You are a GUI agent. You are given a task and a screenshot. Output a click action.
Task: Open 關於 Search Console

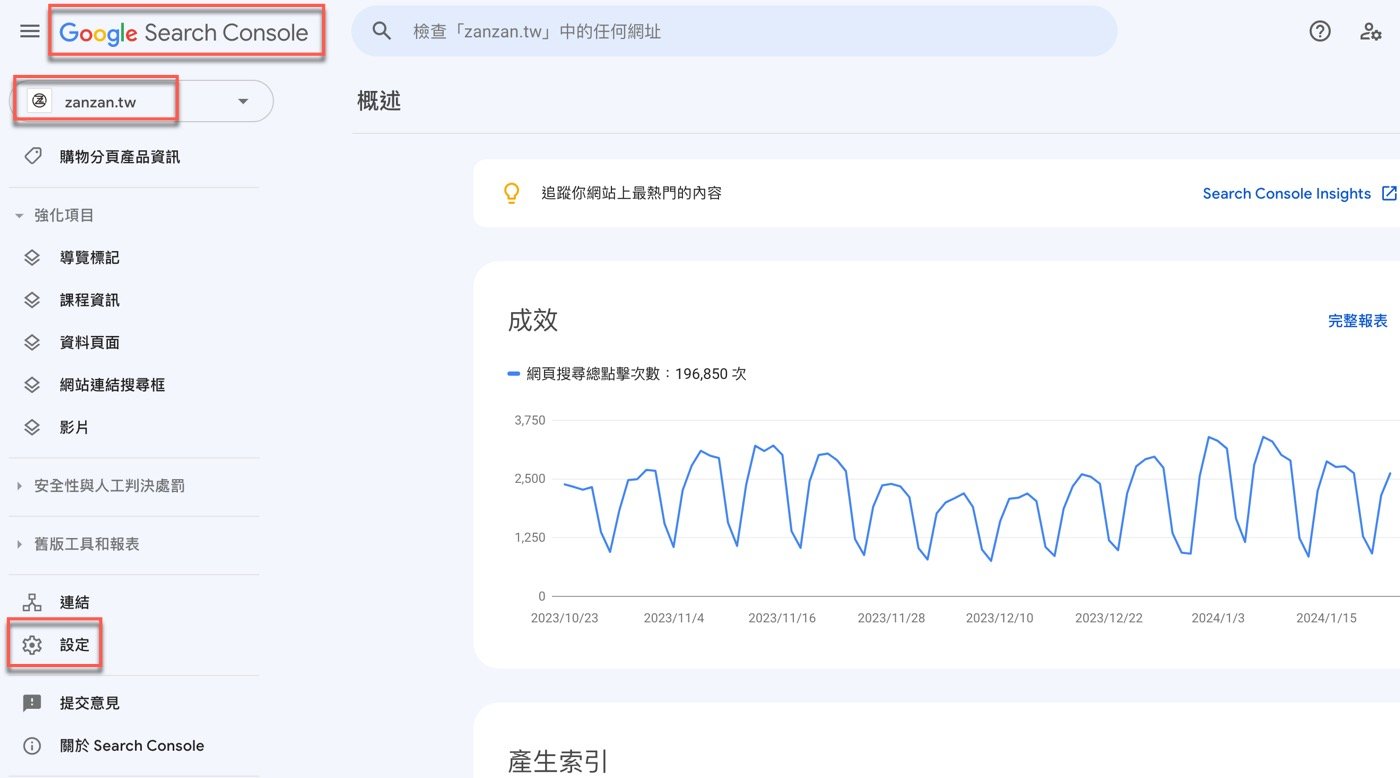point(134,746)
